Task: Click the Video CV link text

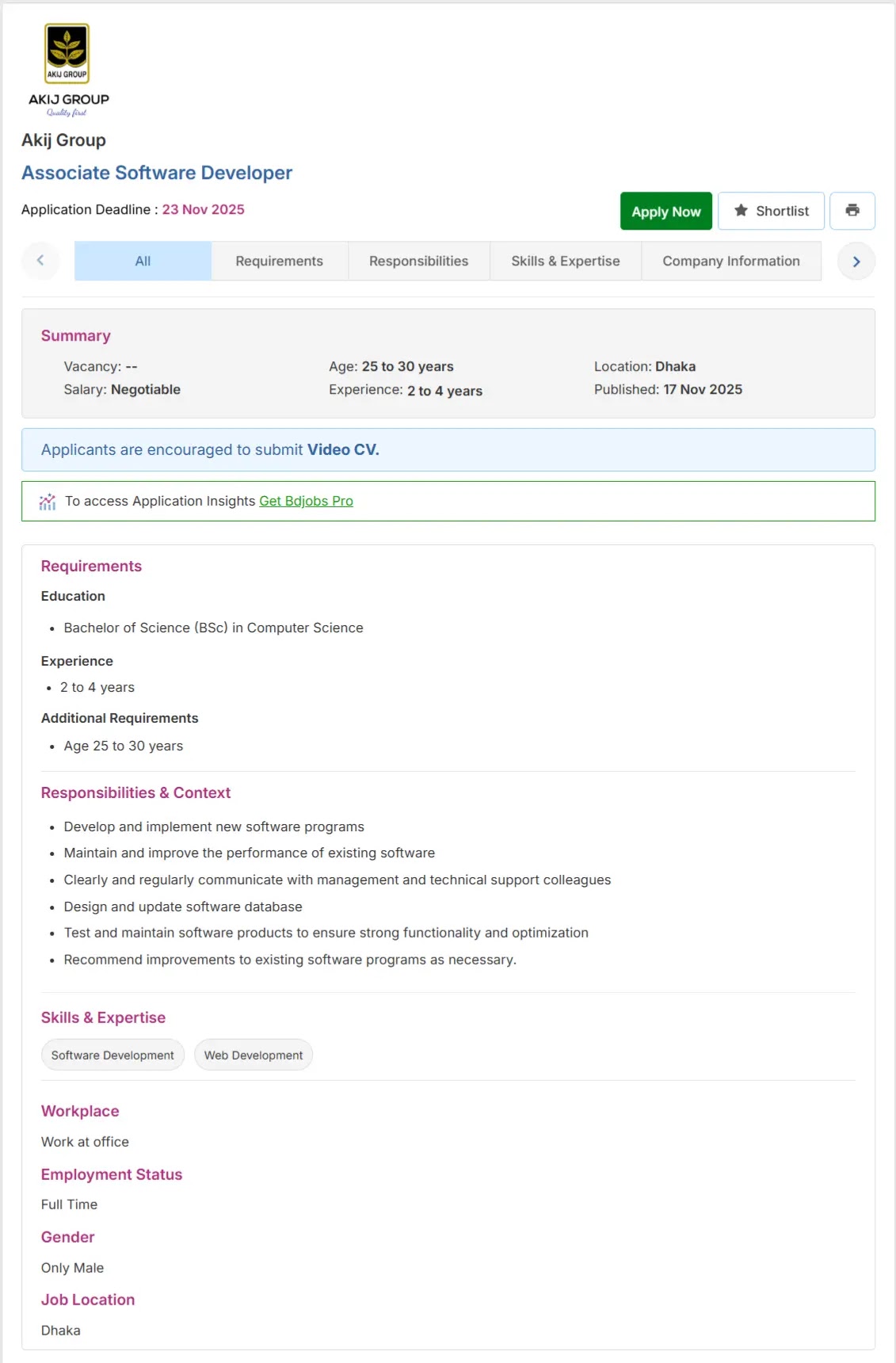Action: tap(343, 449)
